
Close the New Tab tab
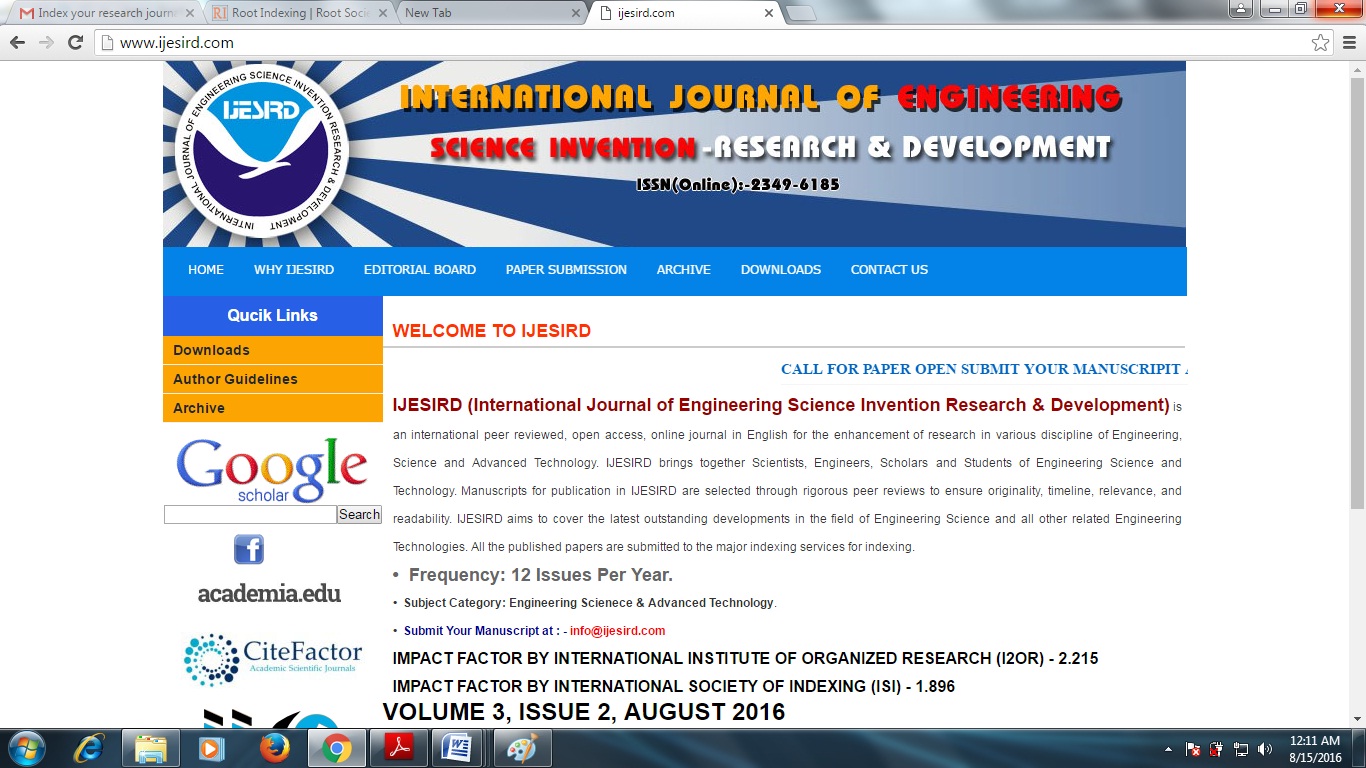575,13
